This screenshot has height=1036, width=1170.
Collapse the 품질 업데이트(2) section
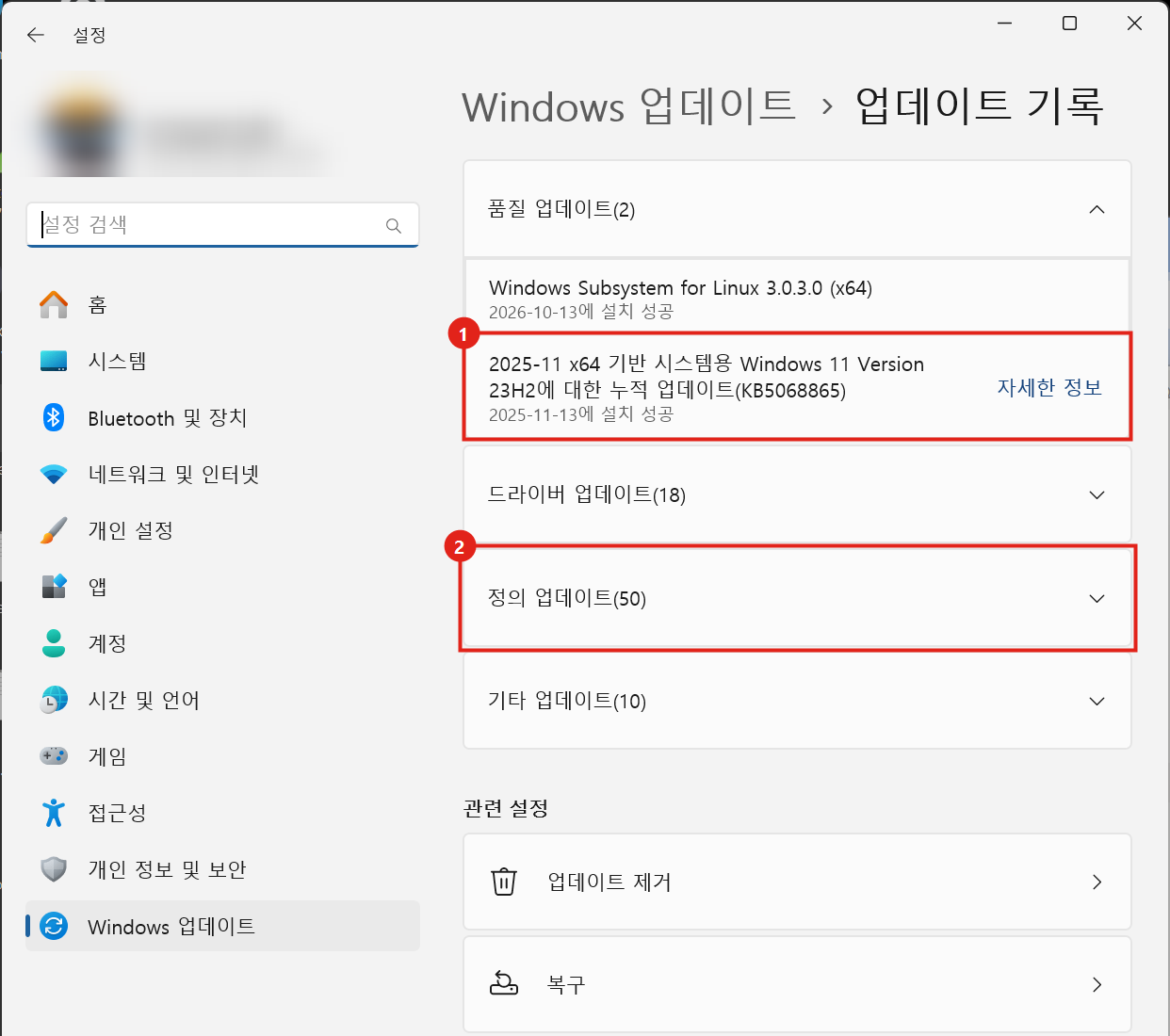coord(1097,209)
